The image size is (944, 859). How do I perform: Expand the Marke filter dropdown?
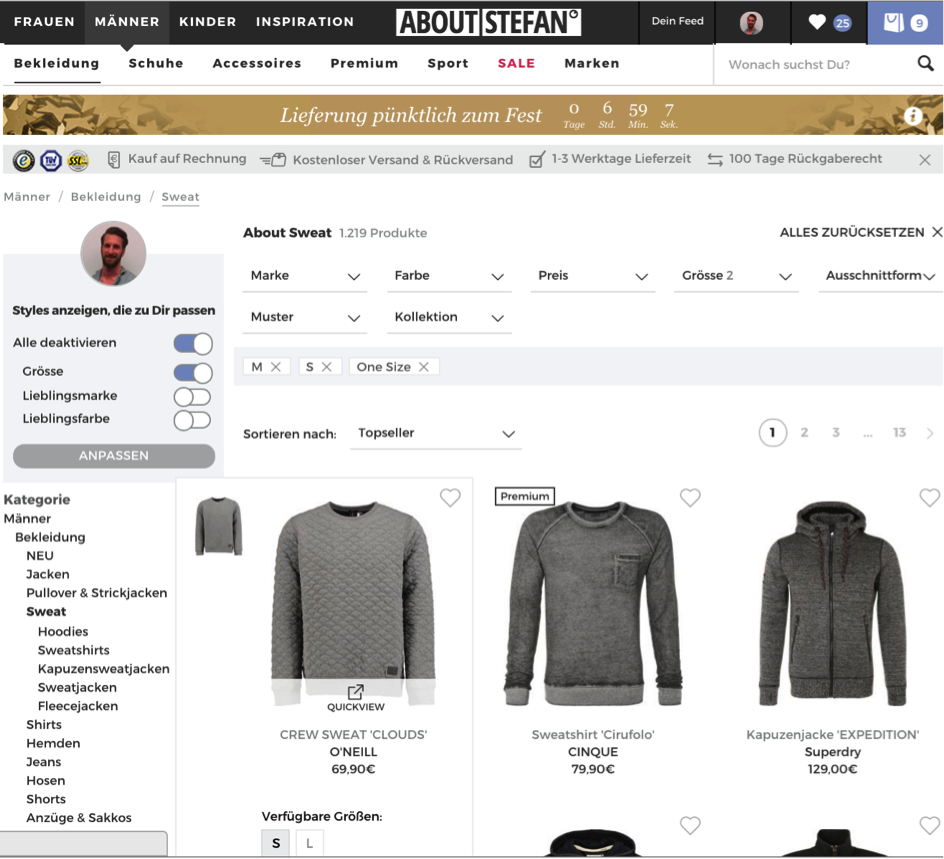coord(305,276)
